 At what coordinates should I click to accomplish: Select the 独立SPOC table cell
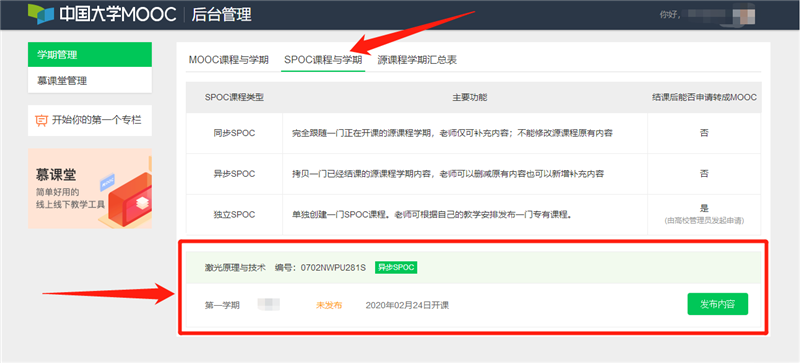click(x=234, y=215)
